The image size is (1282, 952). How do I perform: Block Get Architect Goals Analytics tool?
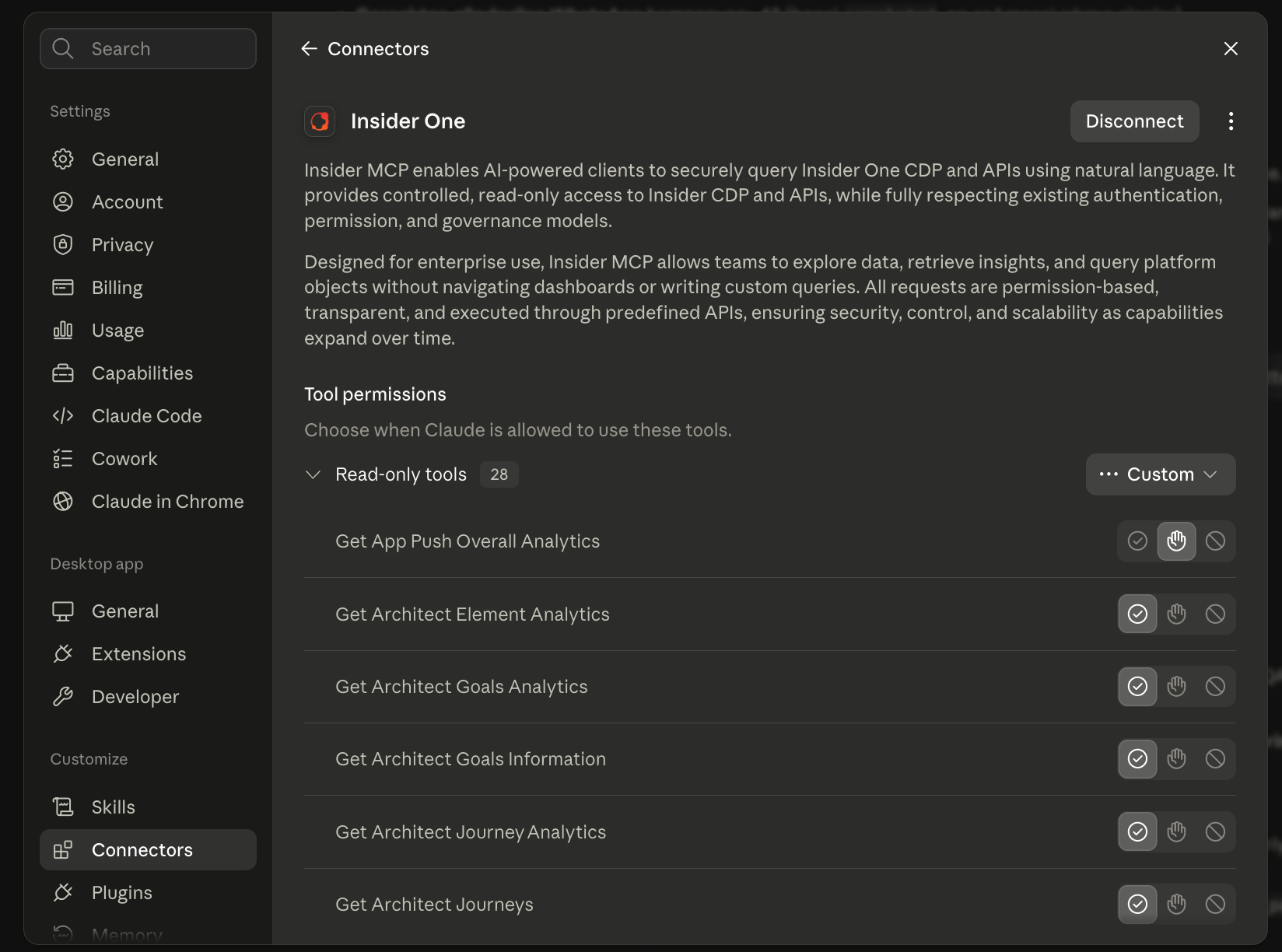pyautogui.click(x=1215, y=686)
